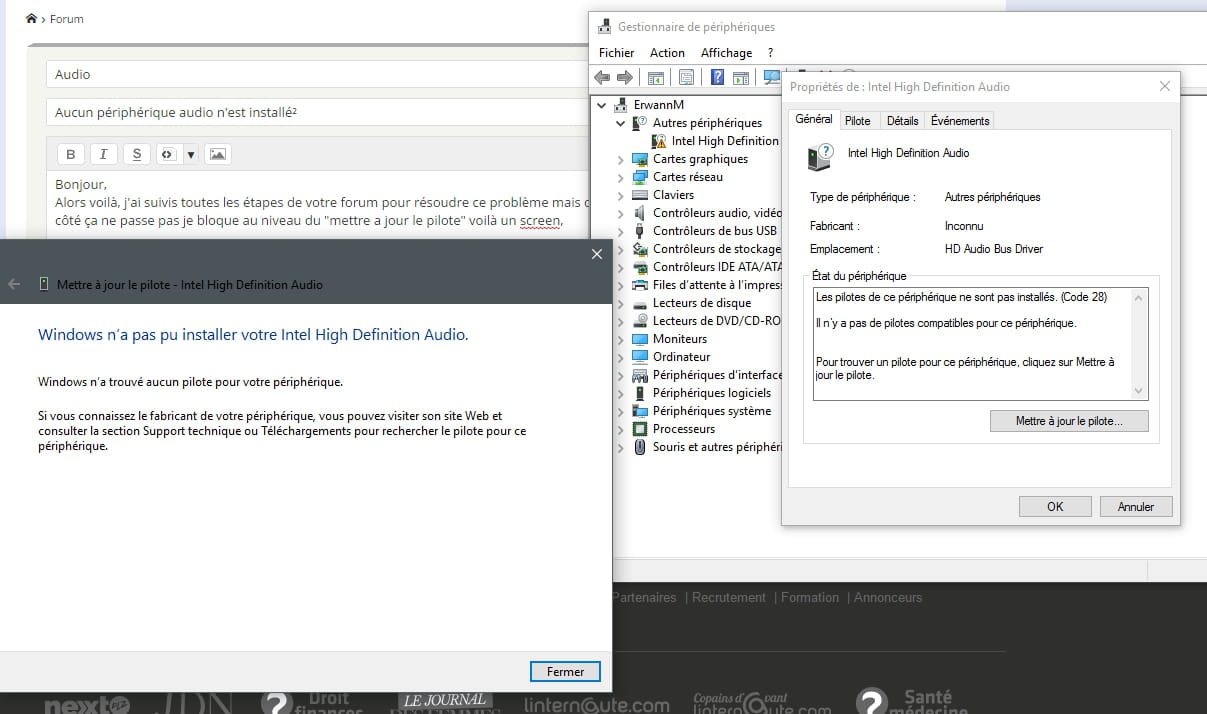Open the ? help menu

(770, 53)
